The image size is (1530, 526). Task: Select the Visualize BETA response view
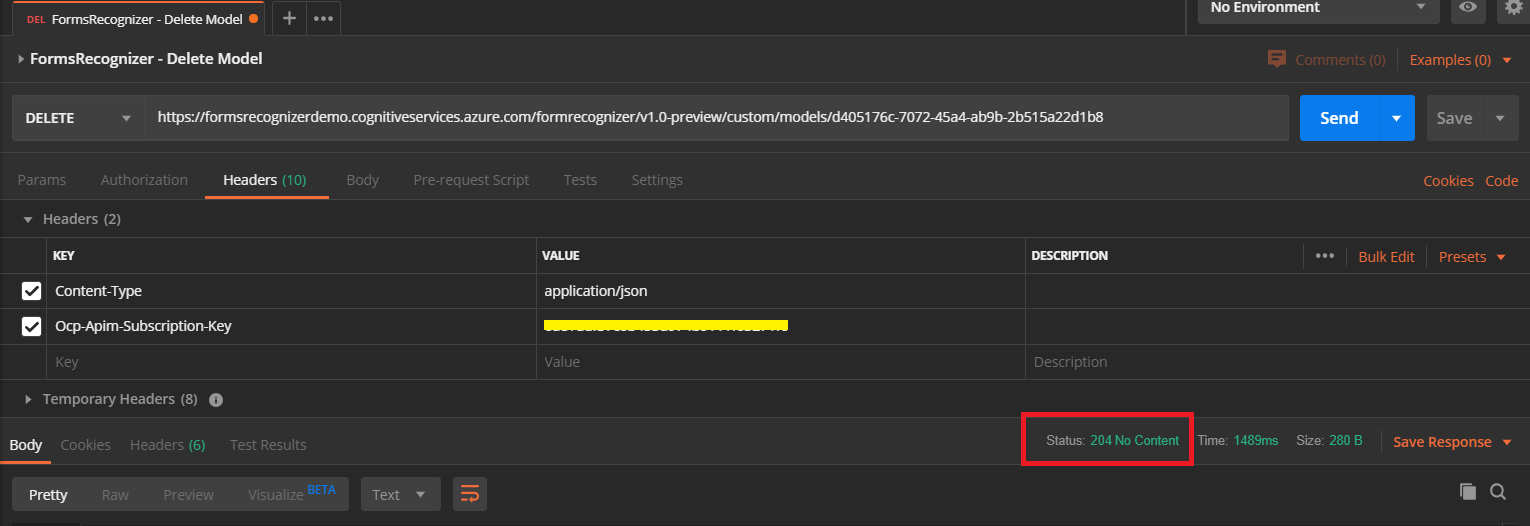click(292, 494)
